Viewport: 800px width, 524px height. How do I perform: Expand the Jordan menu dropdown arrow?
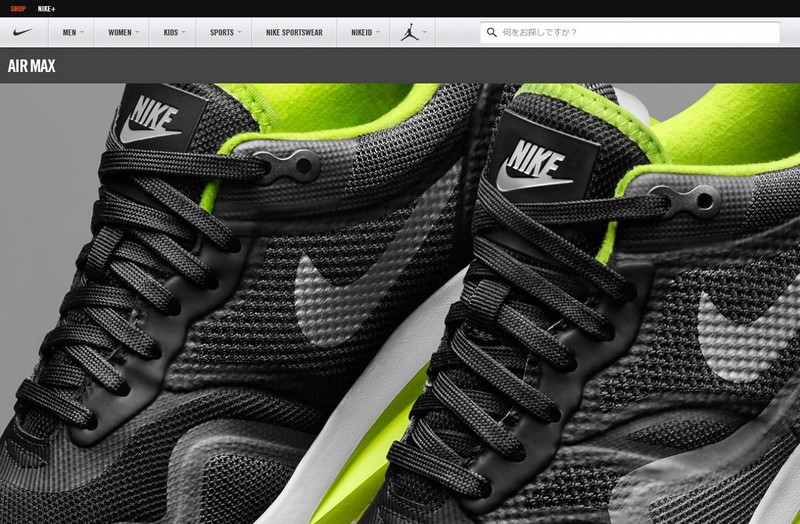[x=424, y=32]
